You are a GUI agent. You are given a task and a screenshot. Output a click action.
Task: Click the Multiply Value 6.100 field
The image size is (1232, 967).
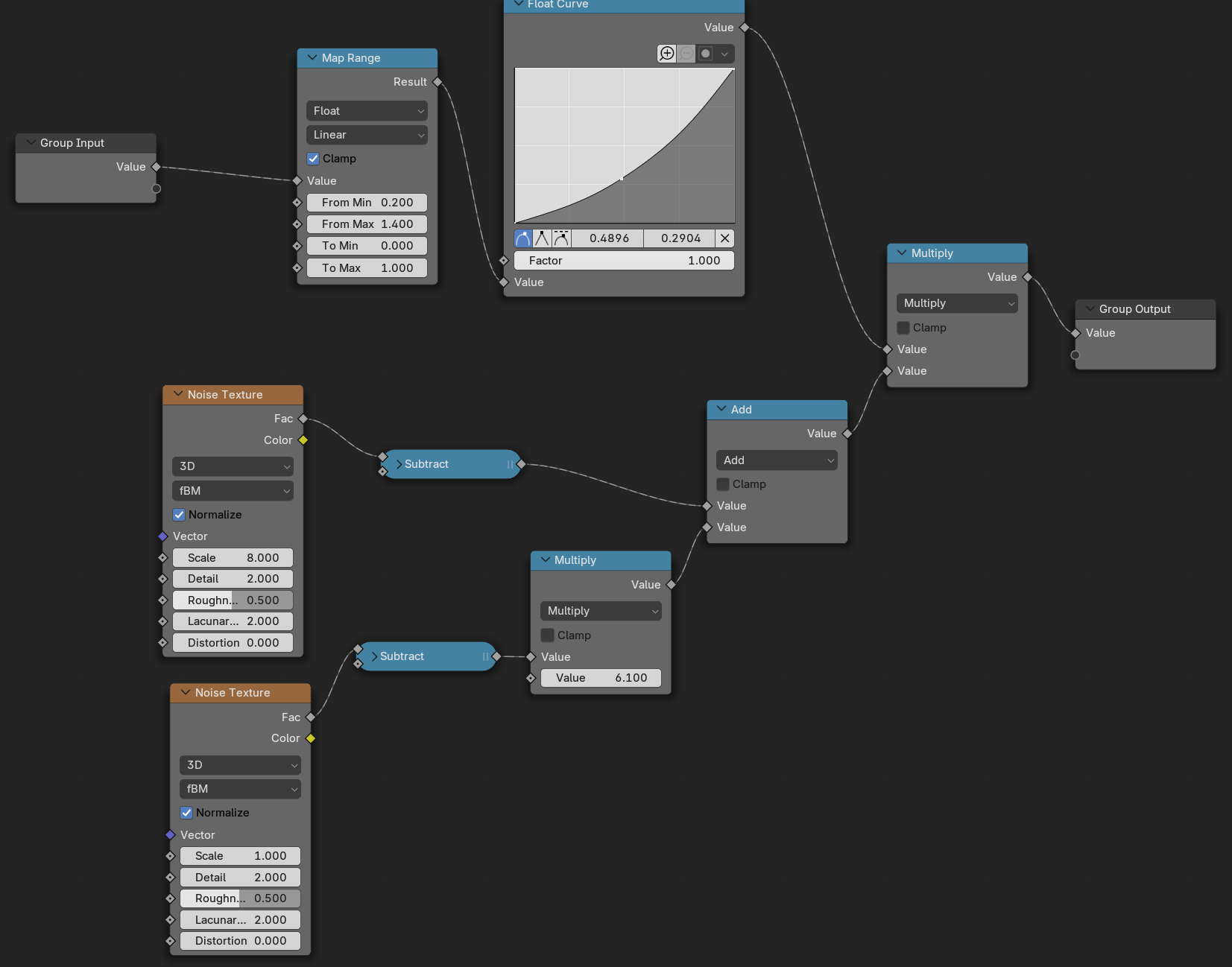(601, 678)
